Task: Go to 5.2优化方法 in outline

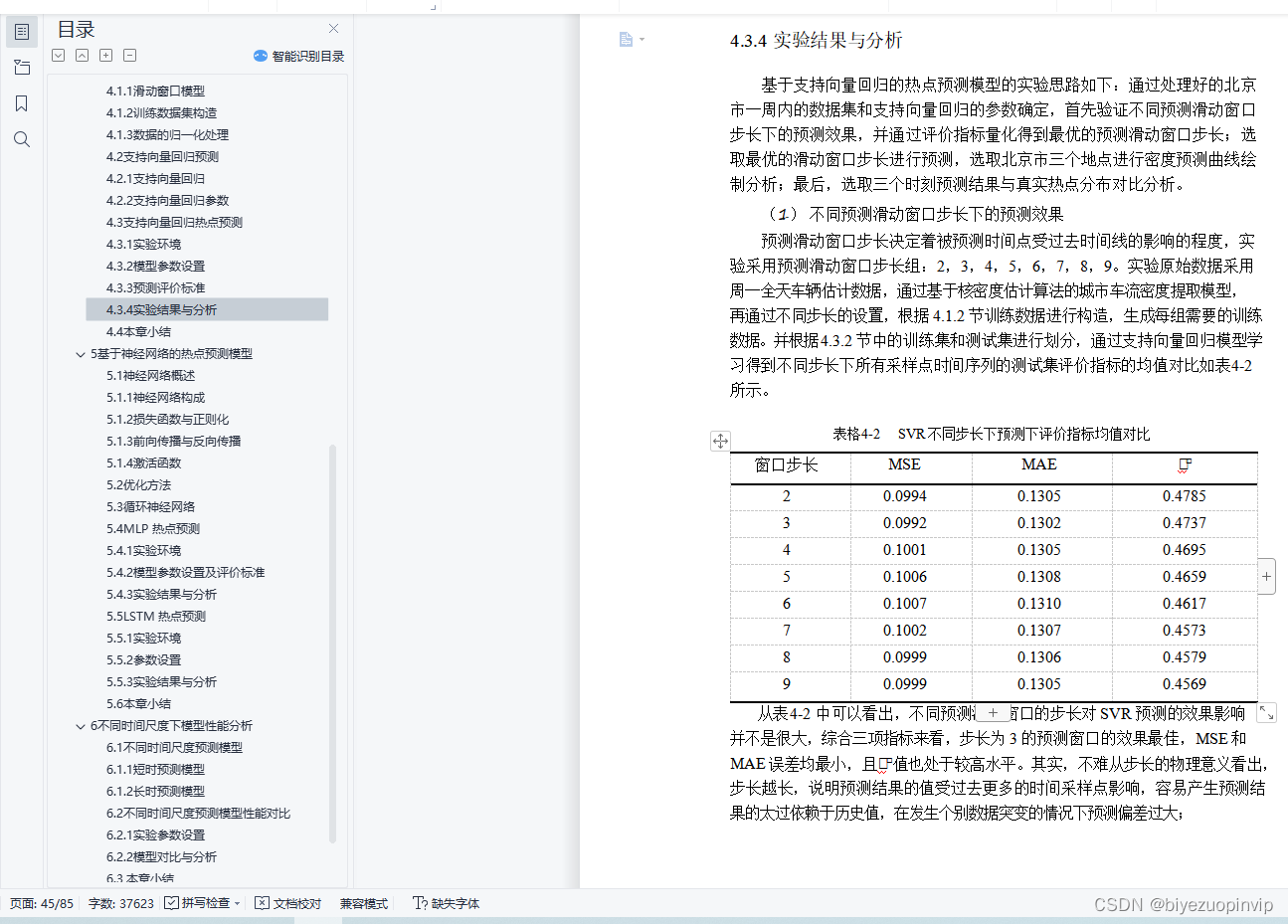Action: point(138,485)
